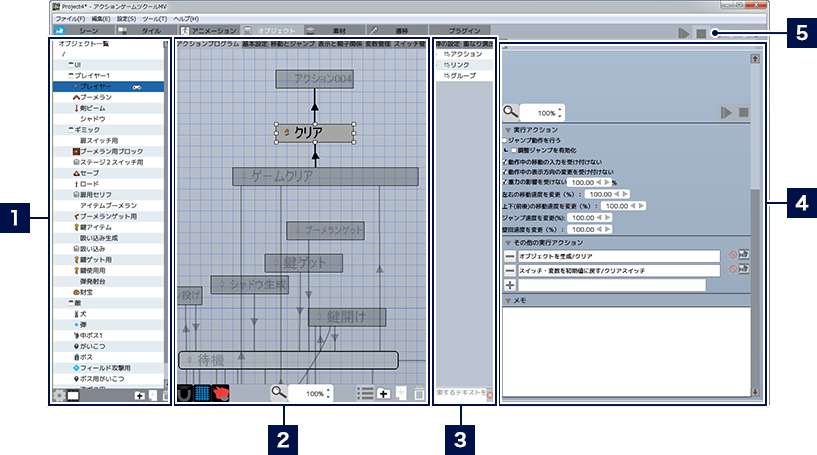Collapse the 実行アクション section
Screen dimensions: 817x455
pos(508,130)
